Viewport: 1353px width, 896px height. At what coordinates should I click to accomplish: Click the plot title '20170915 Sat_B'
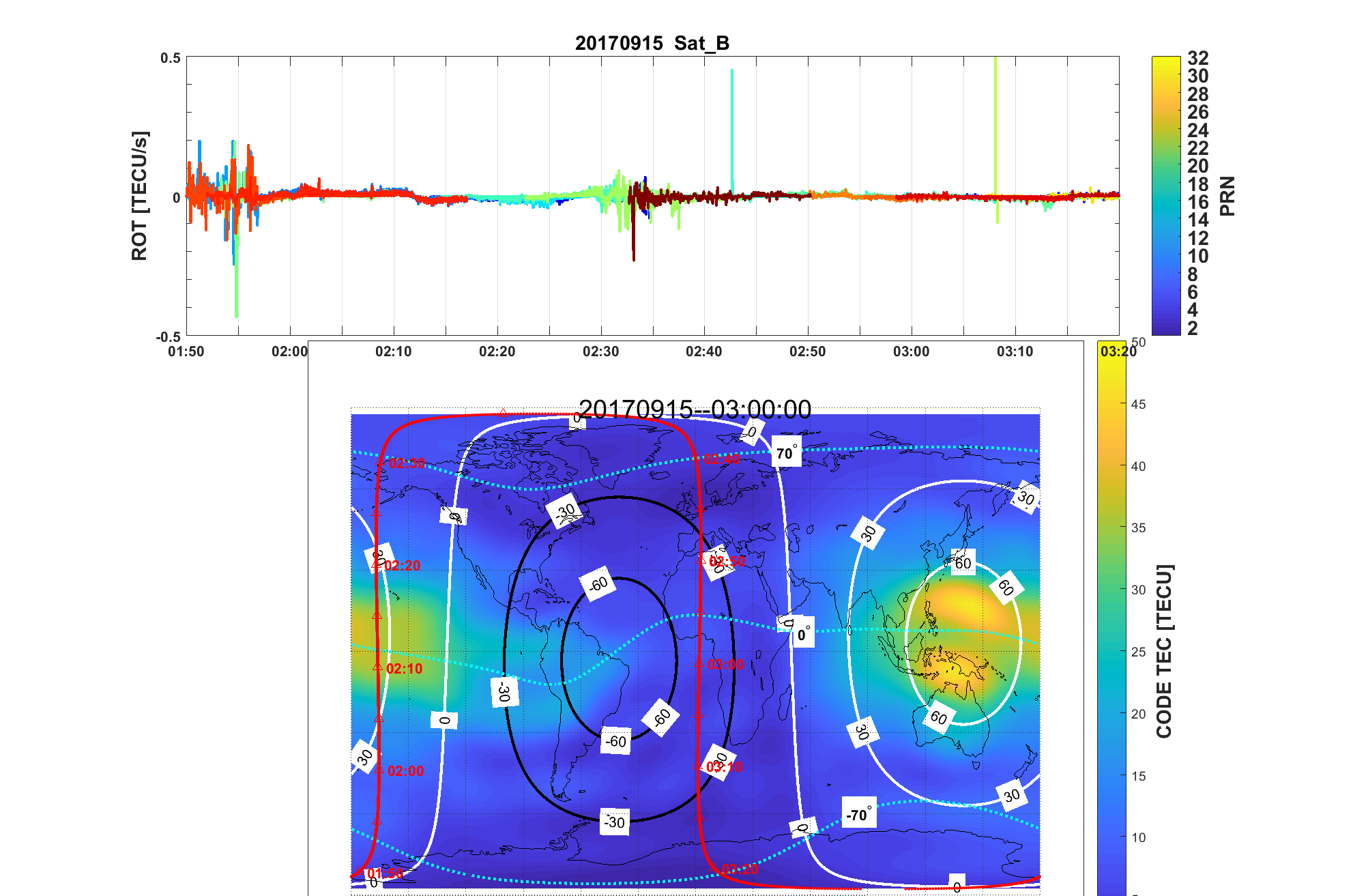pos(652,43)
